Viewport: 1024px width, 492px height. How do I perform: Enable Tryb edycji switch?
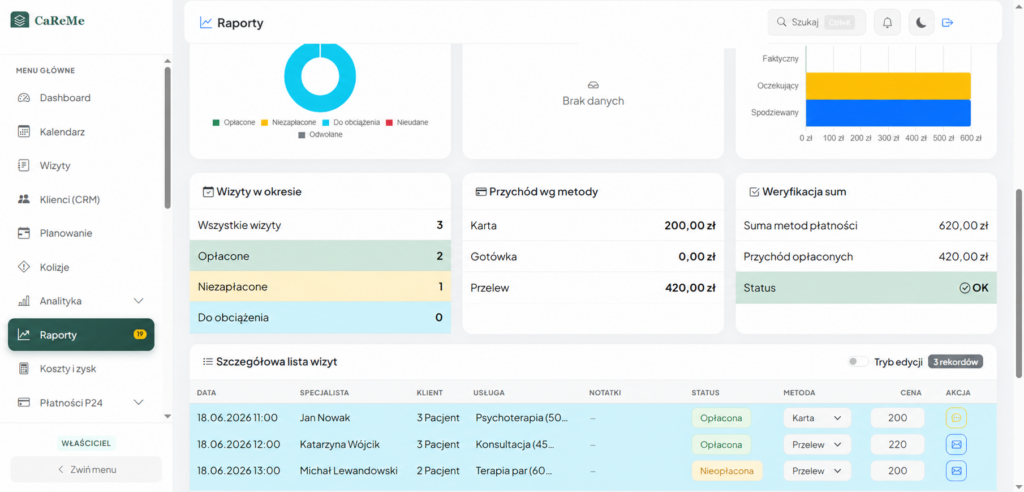pos(858,362)
